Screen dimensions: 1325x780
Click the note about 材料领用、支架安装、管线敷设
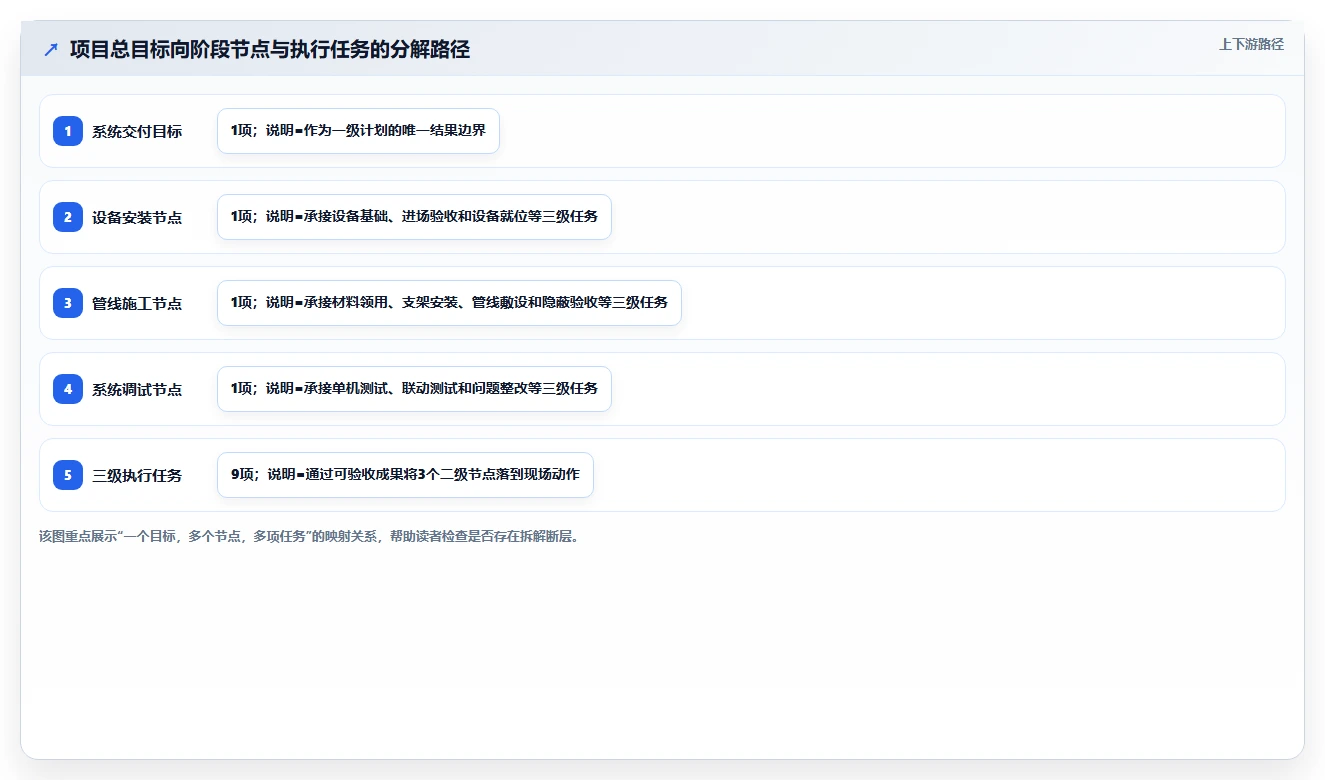click(449, 303)
